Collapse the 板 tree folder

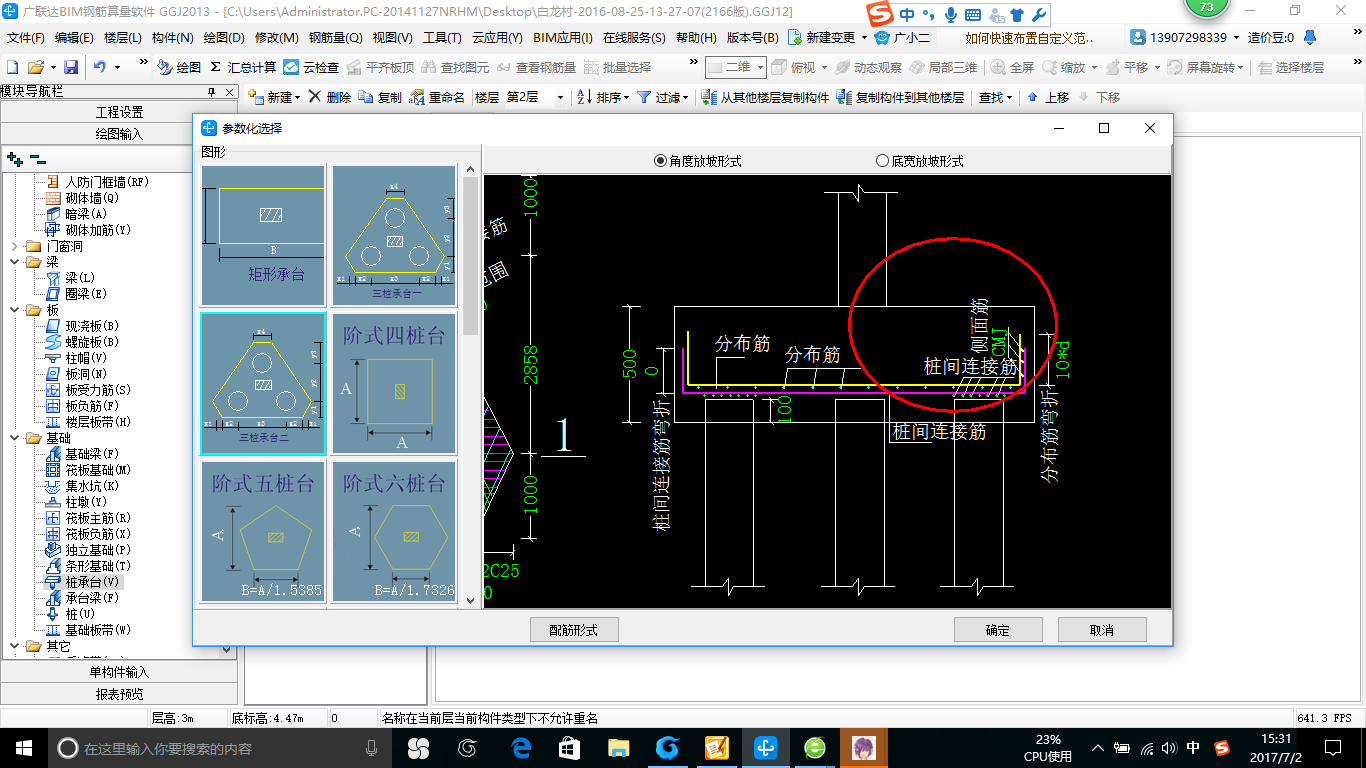click(x=14, y=310)
